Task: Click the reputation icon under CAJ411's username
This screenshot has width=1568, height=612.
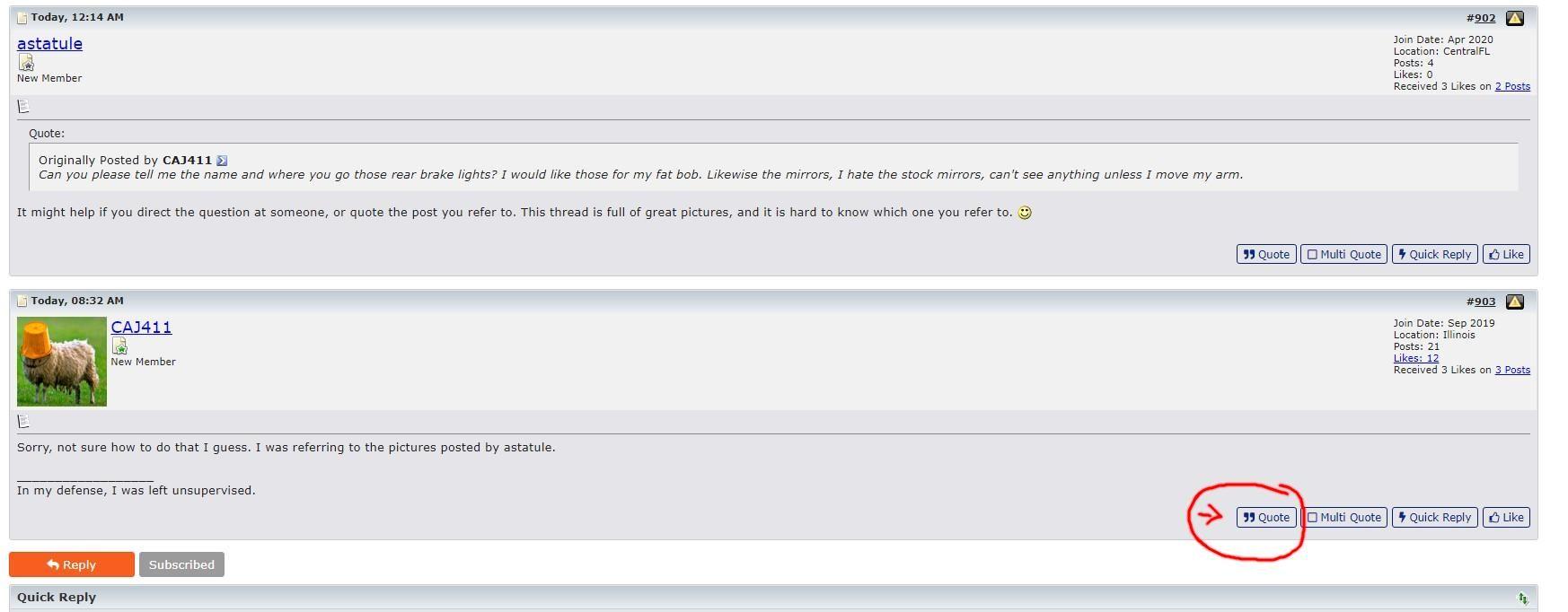Action: [119, 346]
